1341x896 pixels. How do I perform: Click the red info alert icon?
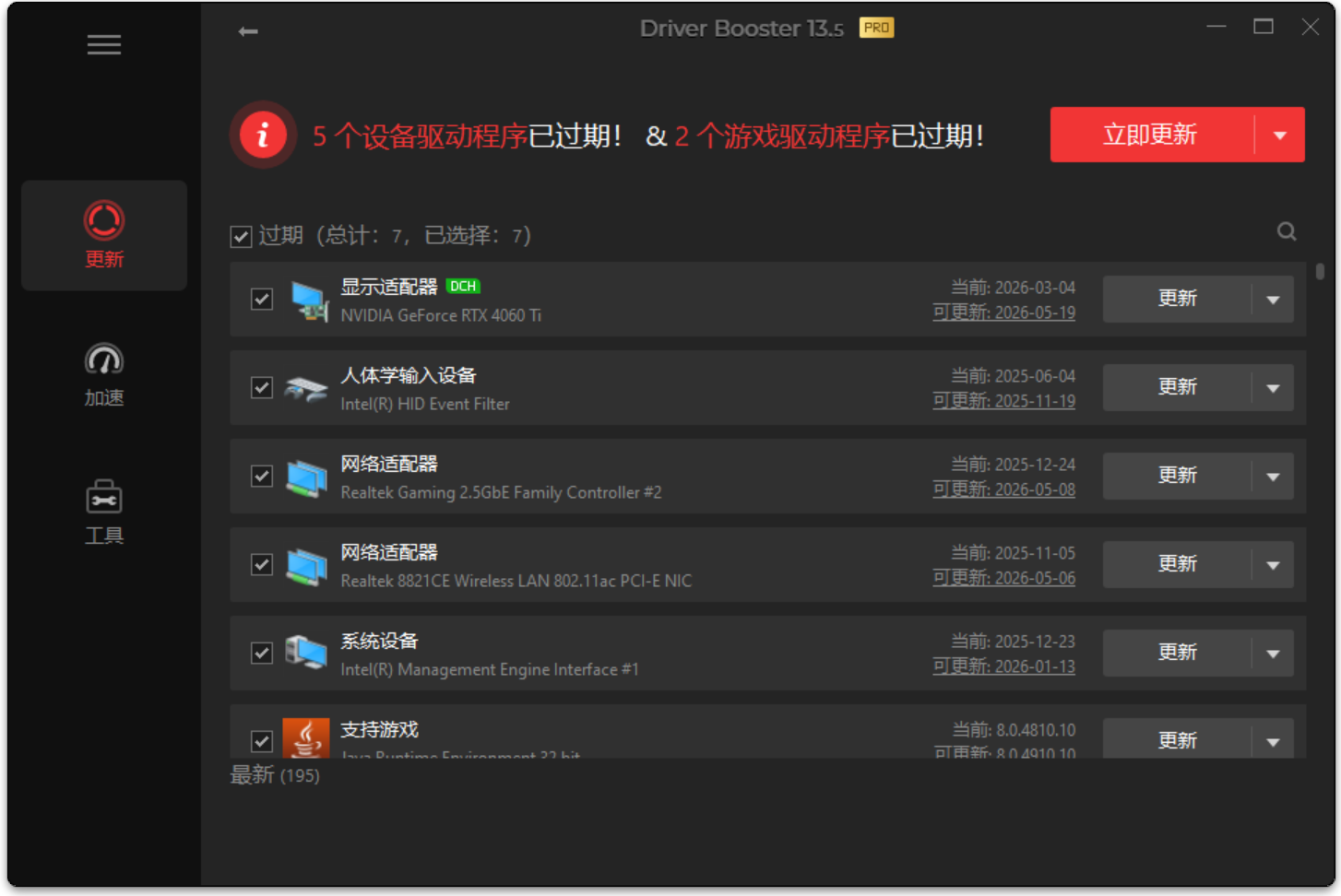point(263,135)
